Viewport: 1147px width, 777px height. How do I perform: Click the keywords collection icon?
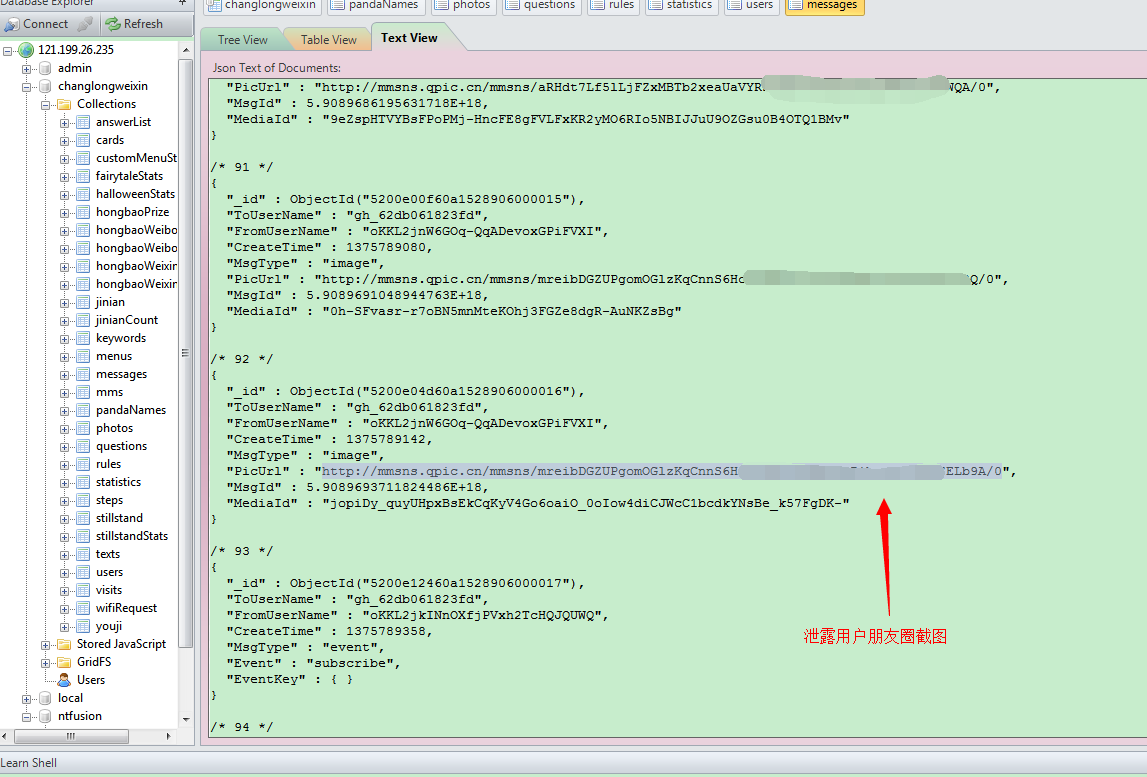(83, 338)
